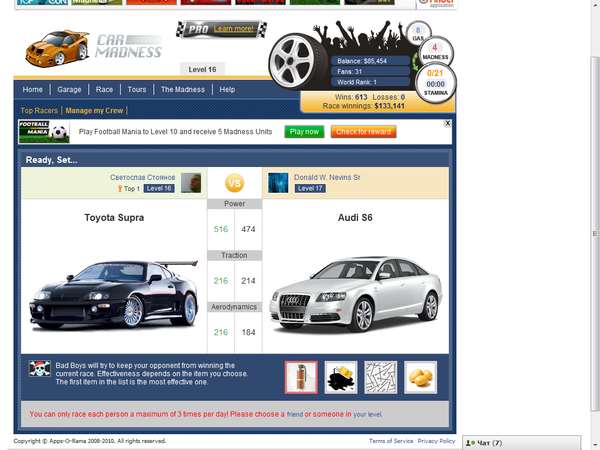This screenshot has width=600, height=450.
Task: Select the grenade Bad Boys item
Action: pos(301,377)
